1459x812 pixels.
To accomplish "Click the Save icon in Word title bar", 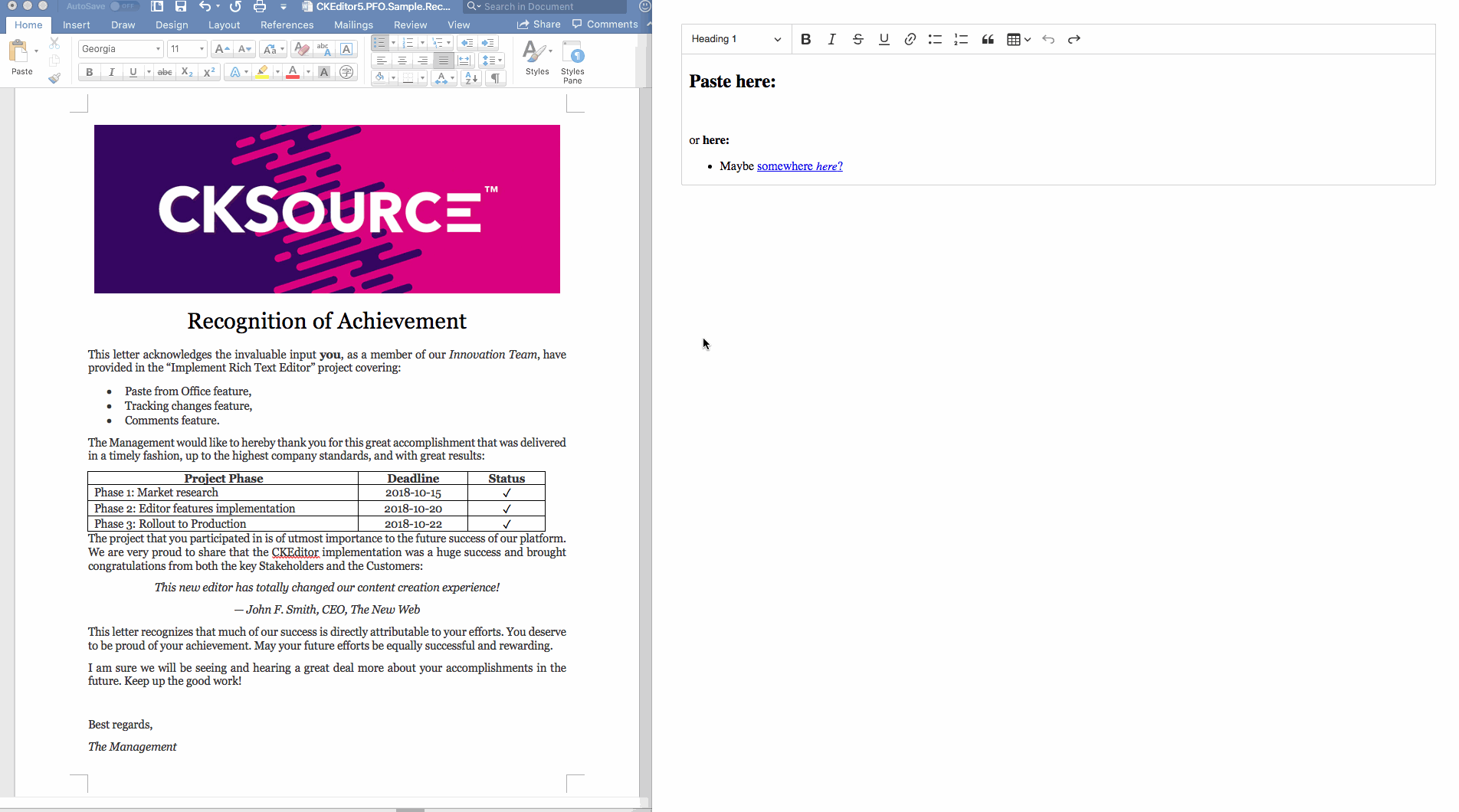I will point(181,6).
